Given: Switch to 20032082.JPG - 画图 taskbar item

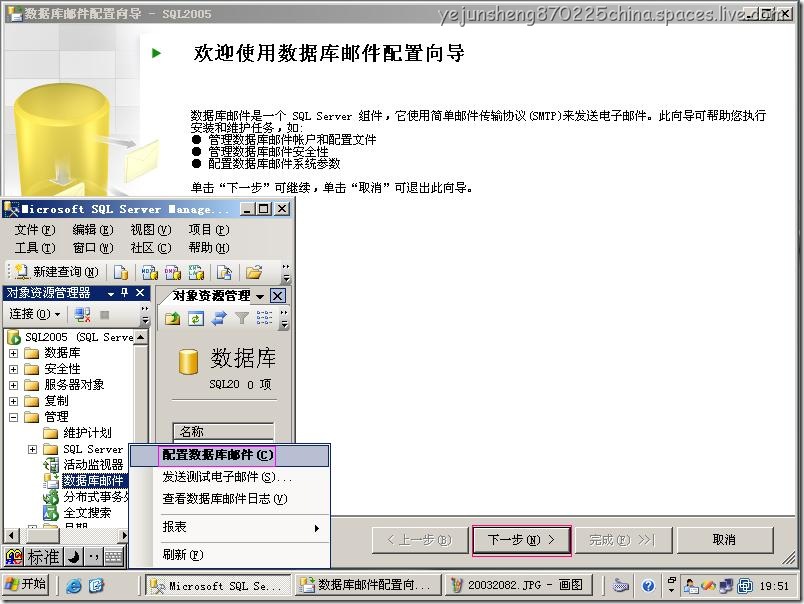Looking at the screenshot, I should pos(519,585).
